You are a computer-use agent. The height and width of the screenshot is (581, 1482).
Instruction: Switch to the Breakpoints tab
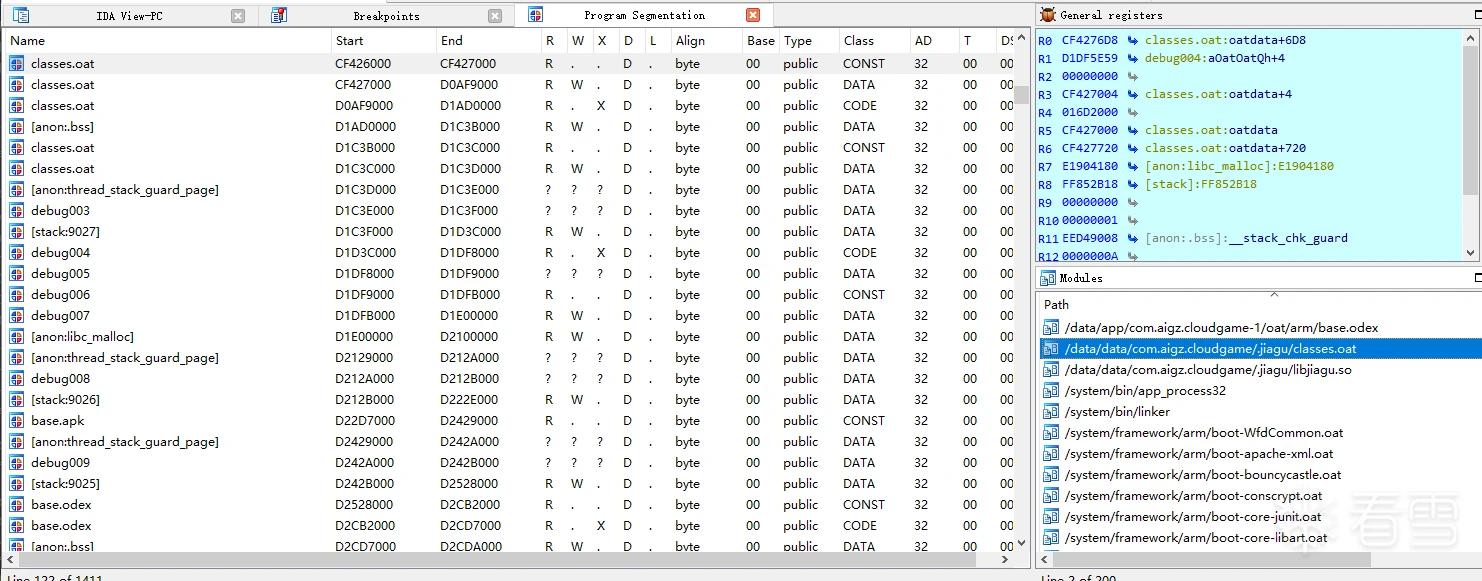point(386,16)
